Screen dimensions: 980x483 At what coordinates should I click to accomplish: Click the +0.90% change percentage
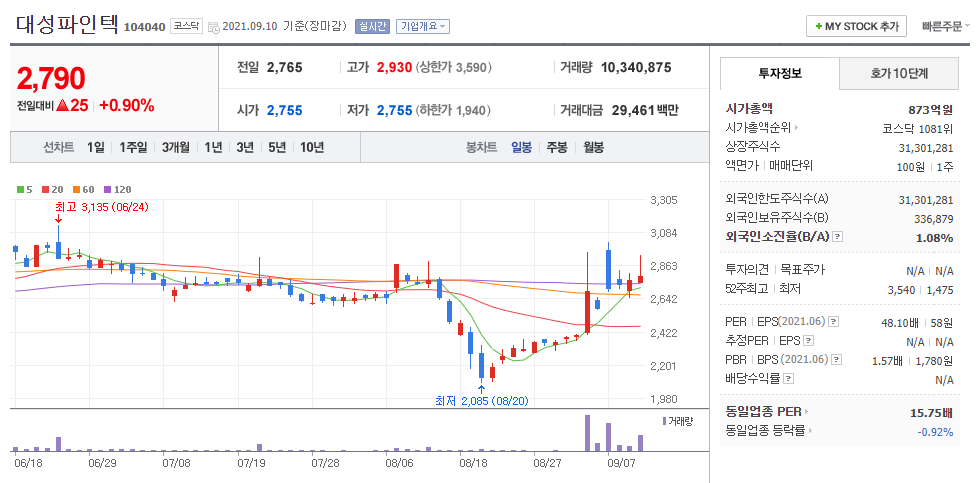127,106
